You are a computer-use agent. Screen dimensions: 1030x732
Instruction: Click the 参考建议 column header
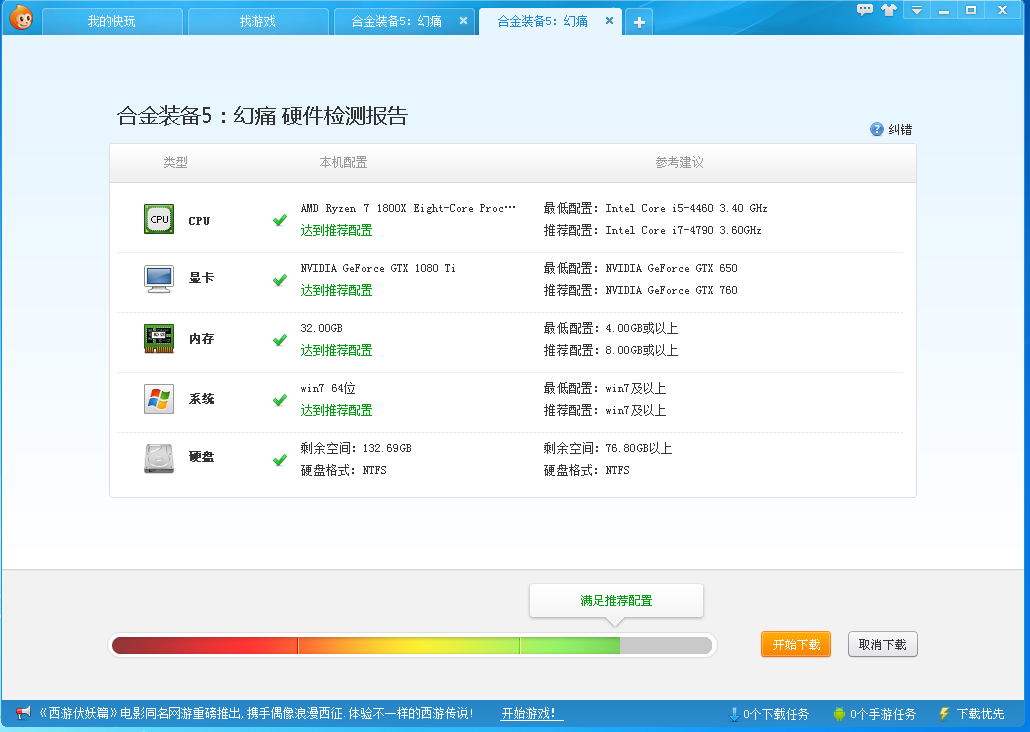point(679,162)
